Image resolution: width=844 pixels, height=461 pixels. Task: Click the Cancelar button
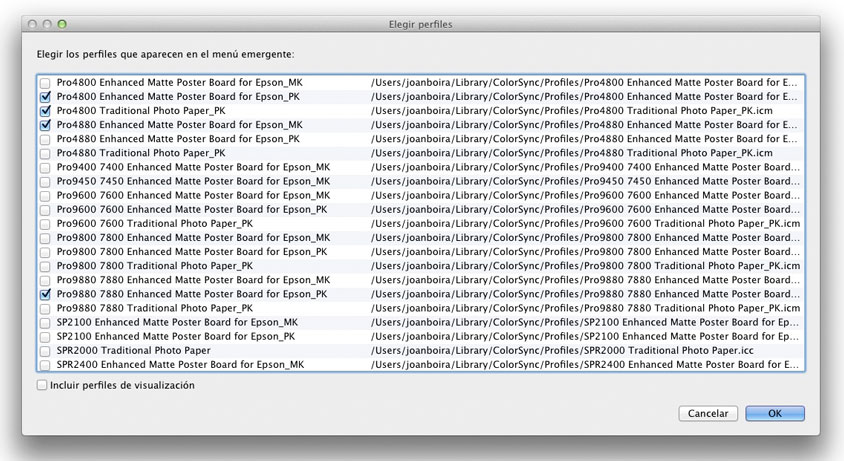[708, 414]
